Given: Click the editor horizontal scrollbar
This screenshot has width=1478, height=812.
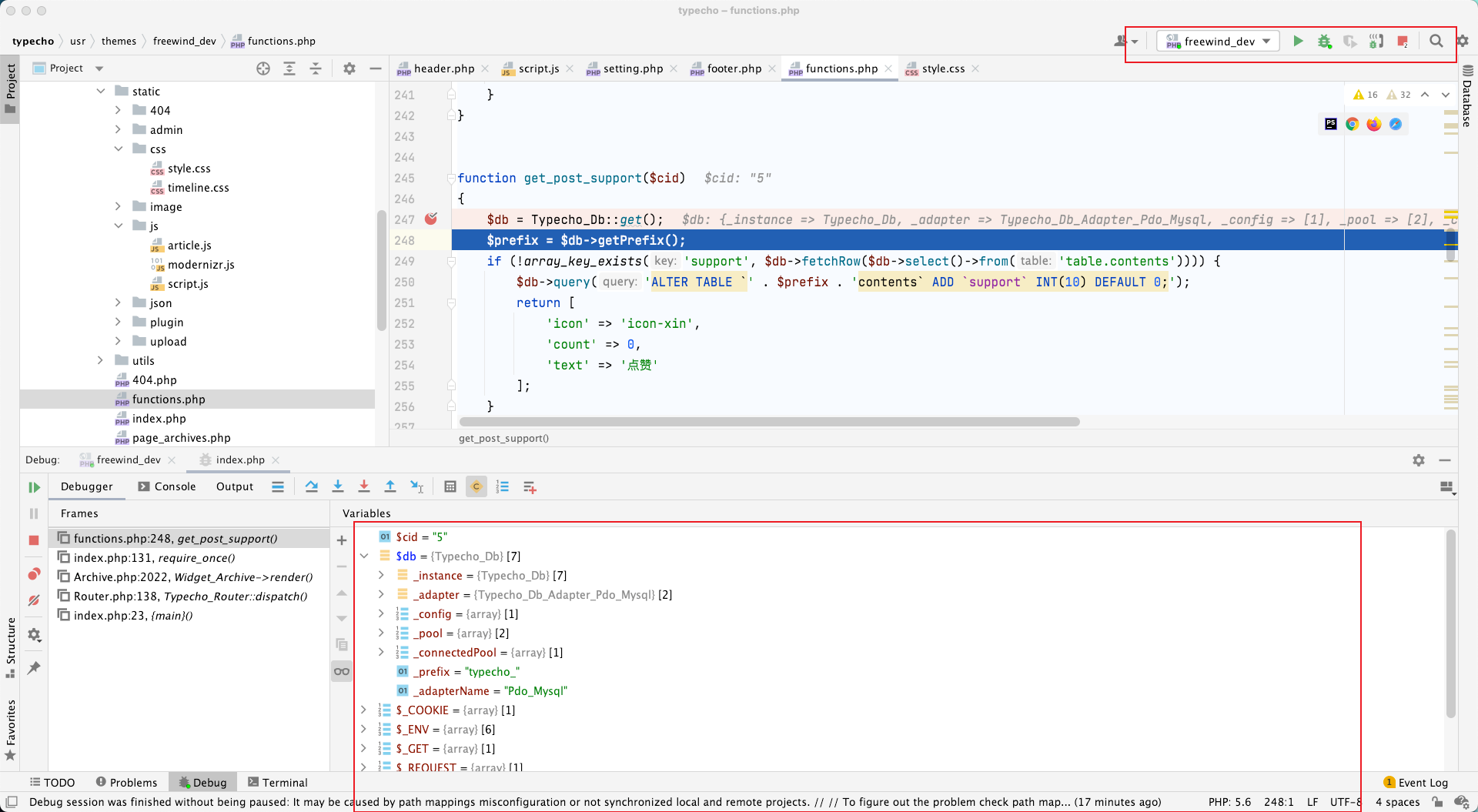Looking at the screenshot, I should (x=769, y=422).
